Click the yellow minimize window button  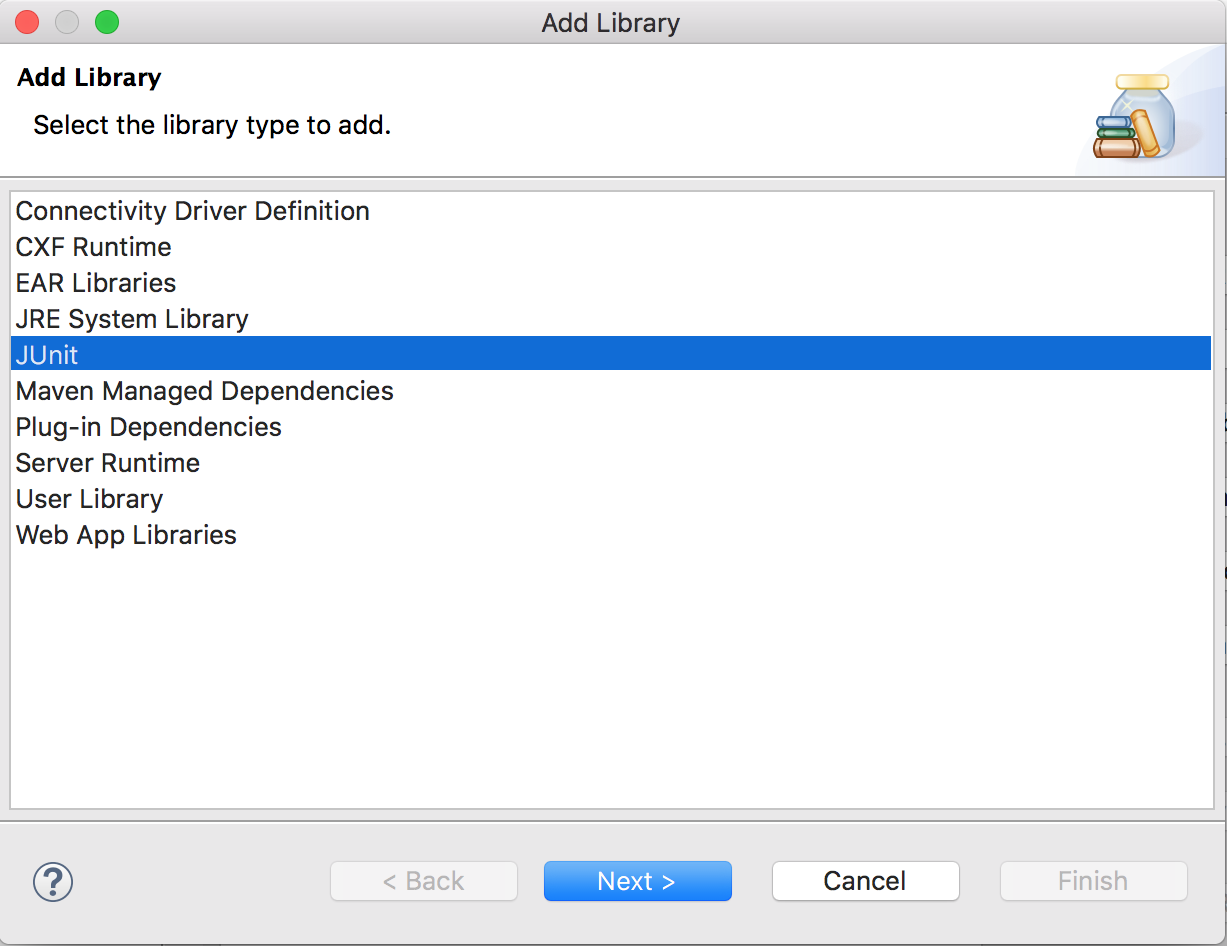[67, 22]
